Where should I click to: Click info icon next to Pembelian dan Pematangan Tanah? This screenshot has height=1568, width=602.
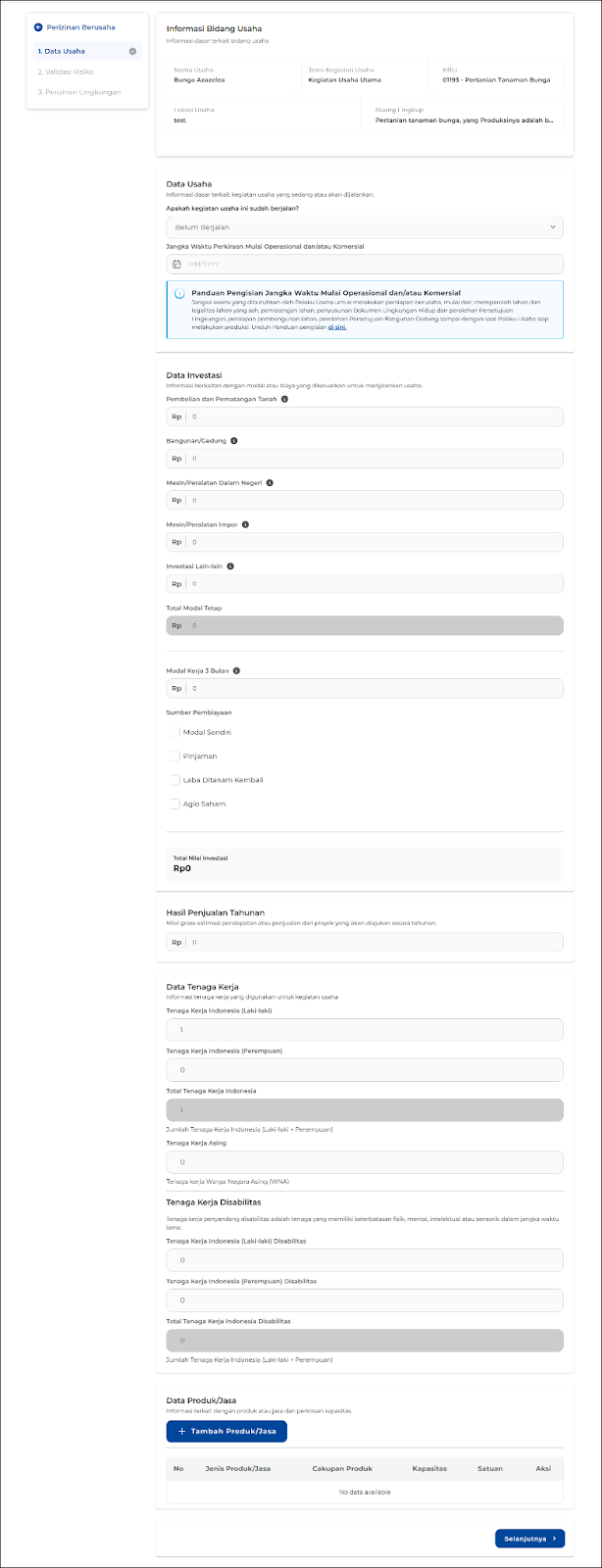coord(284,399)
